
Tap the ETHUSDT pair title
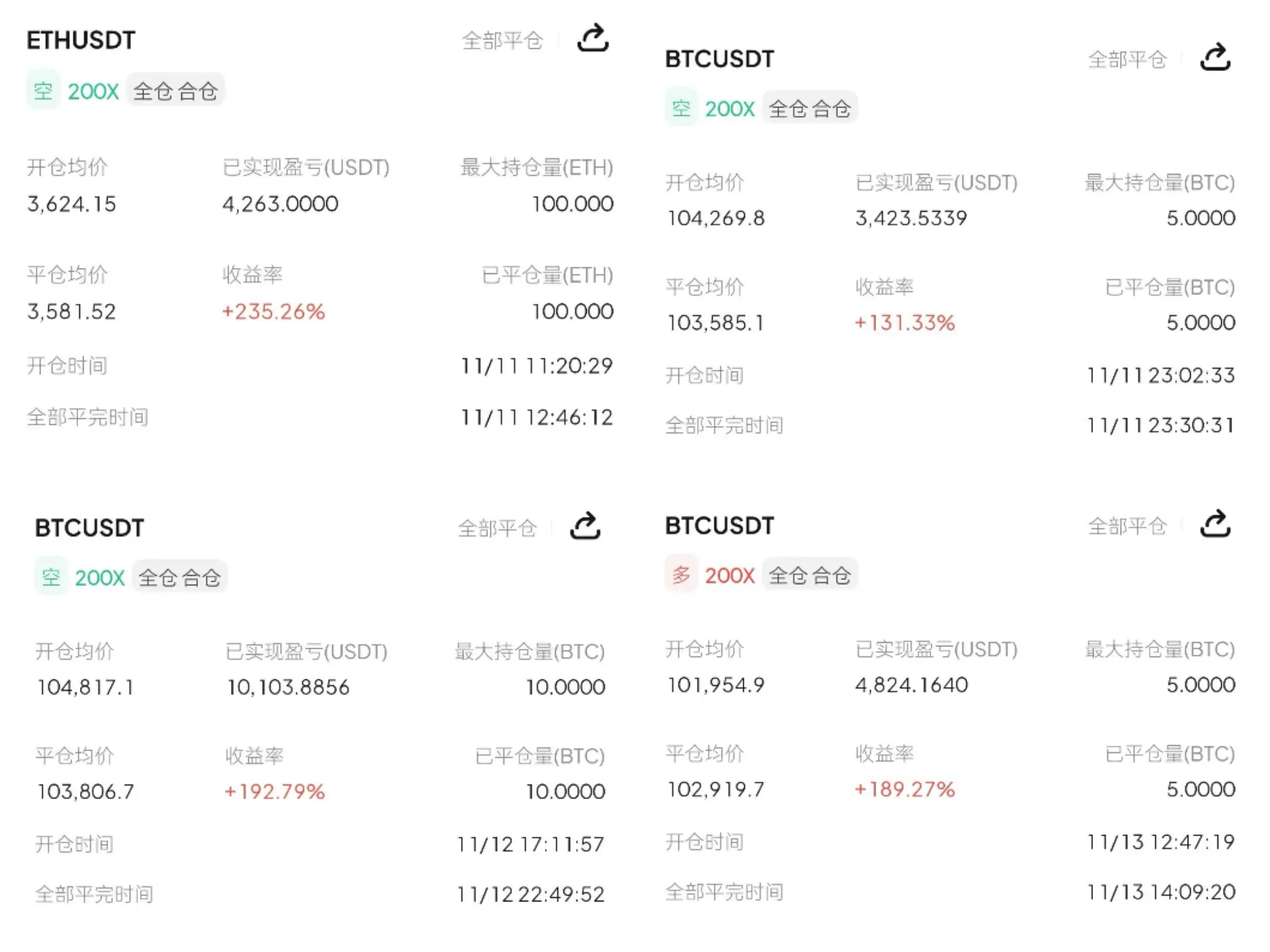click(x=81, y=41)
